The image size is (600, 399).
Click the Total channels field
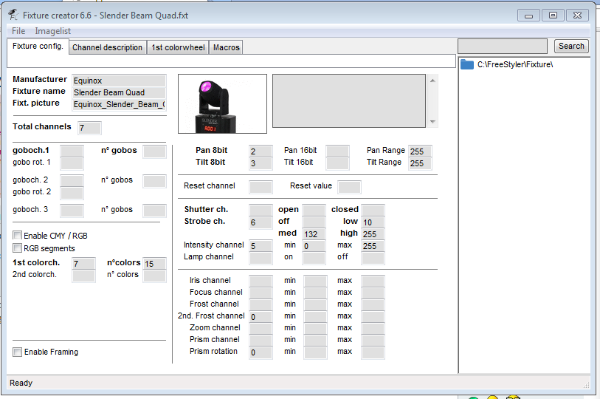(90, 128)
